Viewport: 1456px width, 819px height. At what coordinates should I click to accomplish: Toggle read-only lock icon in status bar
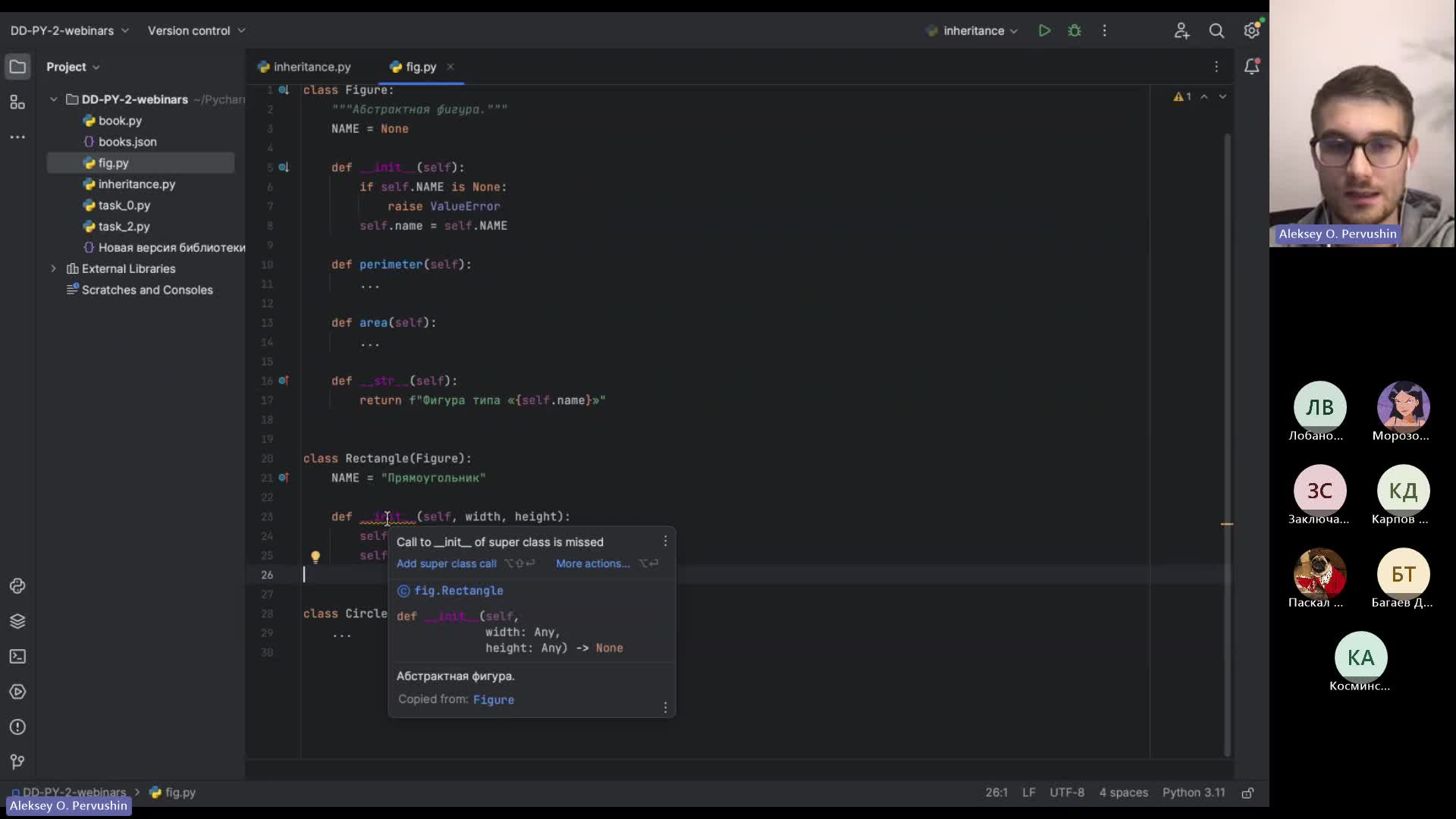1247,793
